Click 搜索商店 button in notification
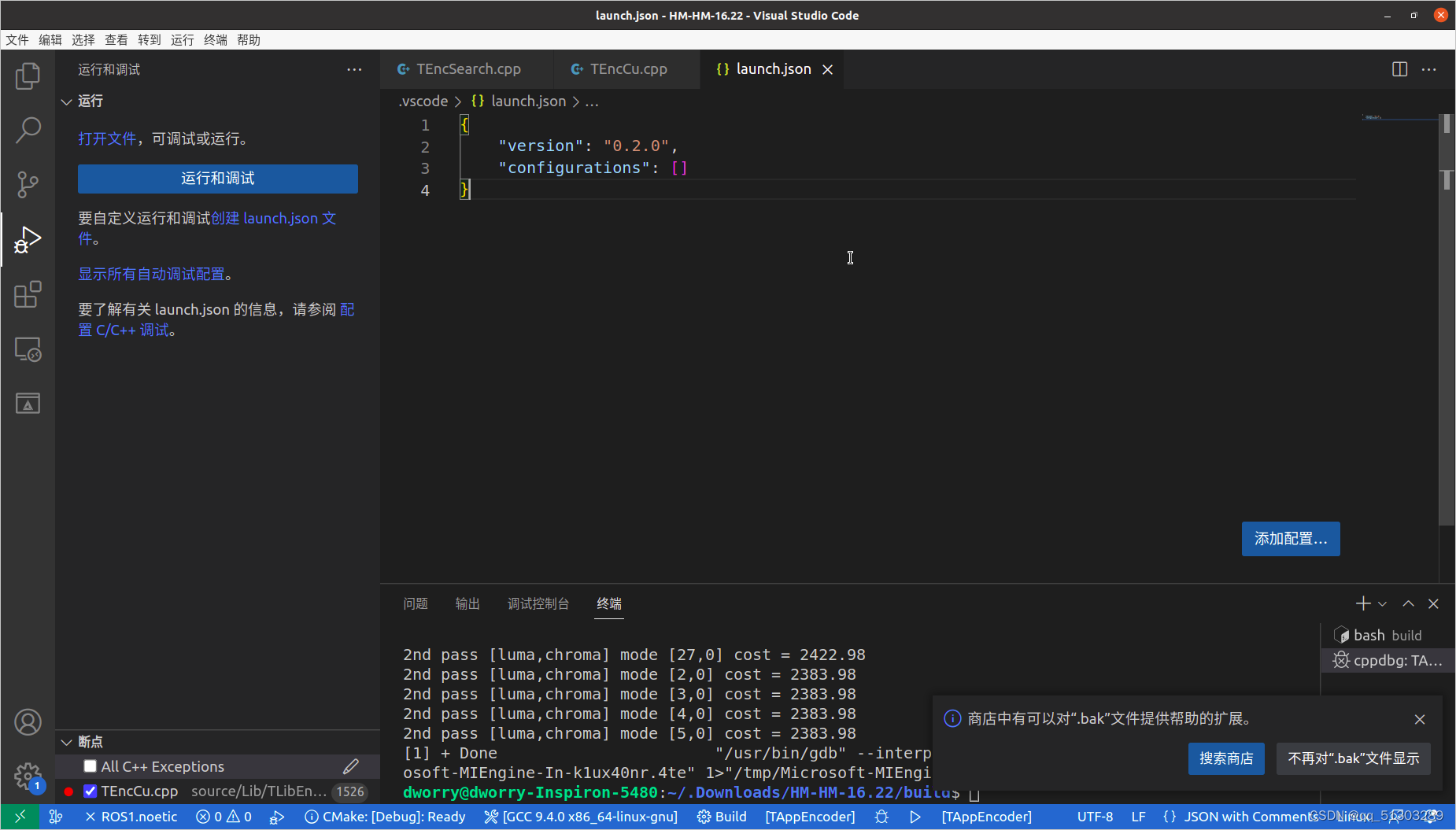The width and height of the screenshot is (1456, 830). coord(1226,758)
